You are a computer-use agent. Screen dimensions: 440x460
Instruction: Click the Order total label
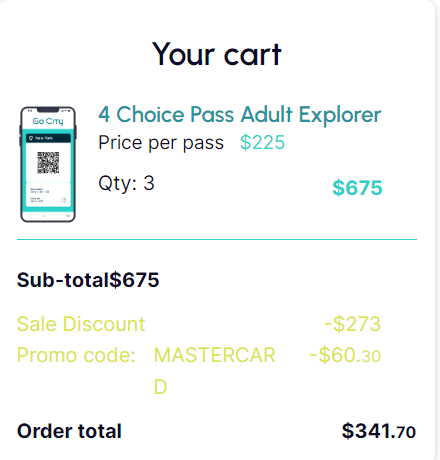69,431
